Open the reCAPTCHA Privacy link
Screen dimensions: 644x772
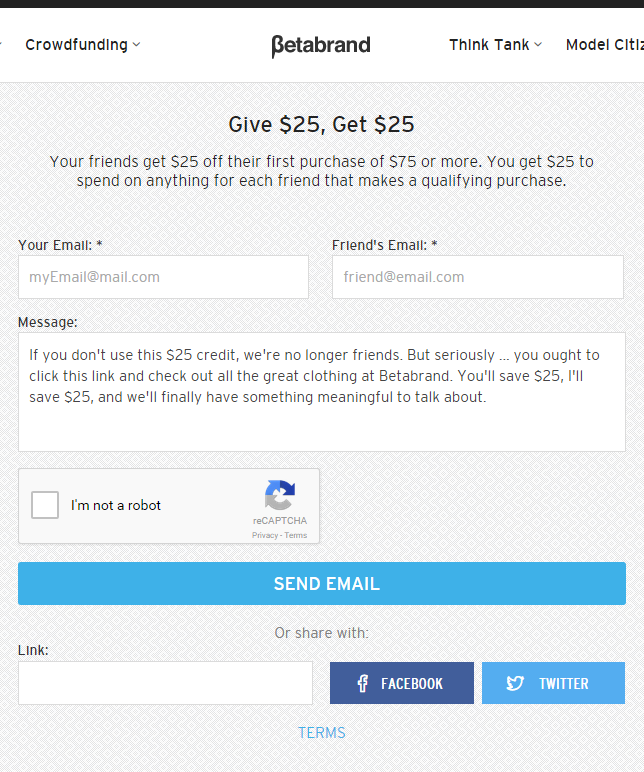coord(265,536)
